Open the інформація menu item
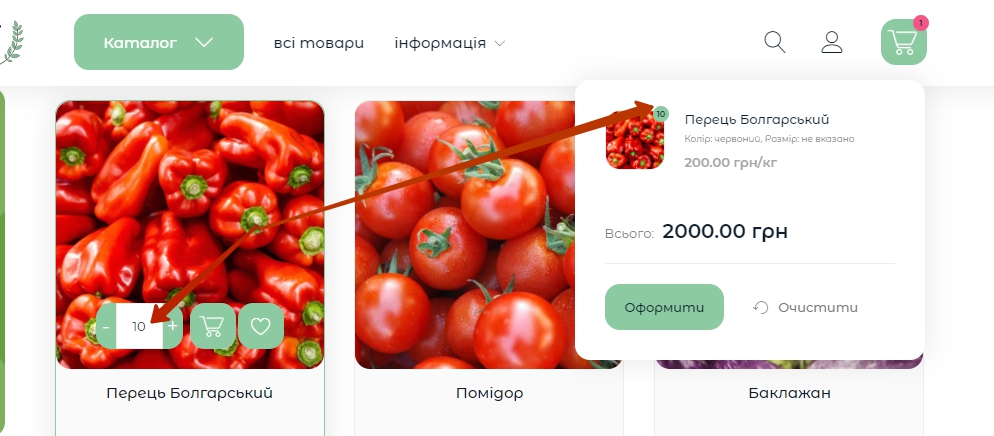 440,43
